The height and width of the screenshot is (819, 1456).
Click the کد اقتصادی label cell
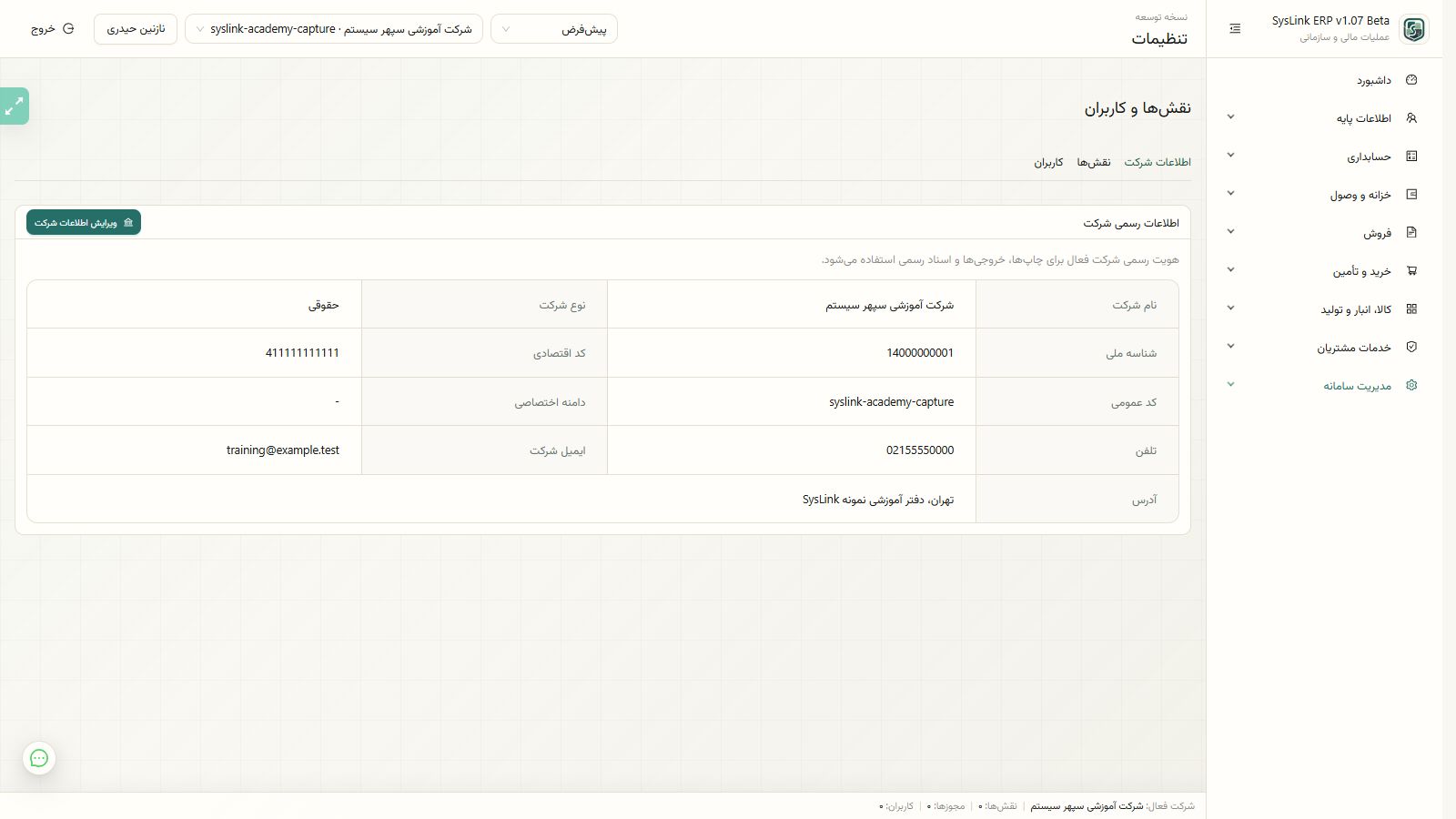484,353
